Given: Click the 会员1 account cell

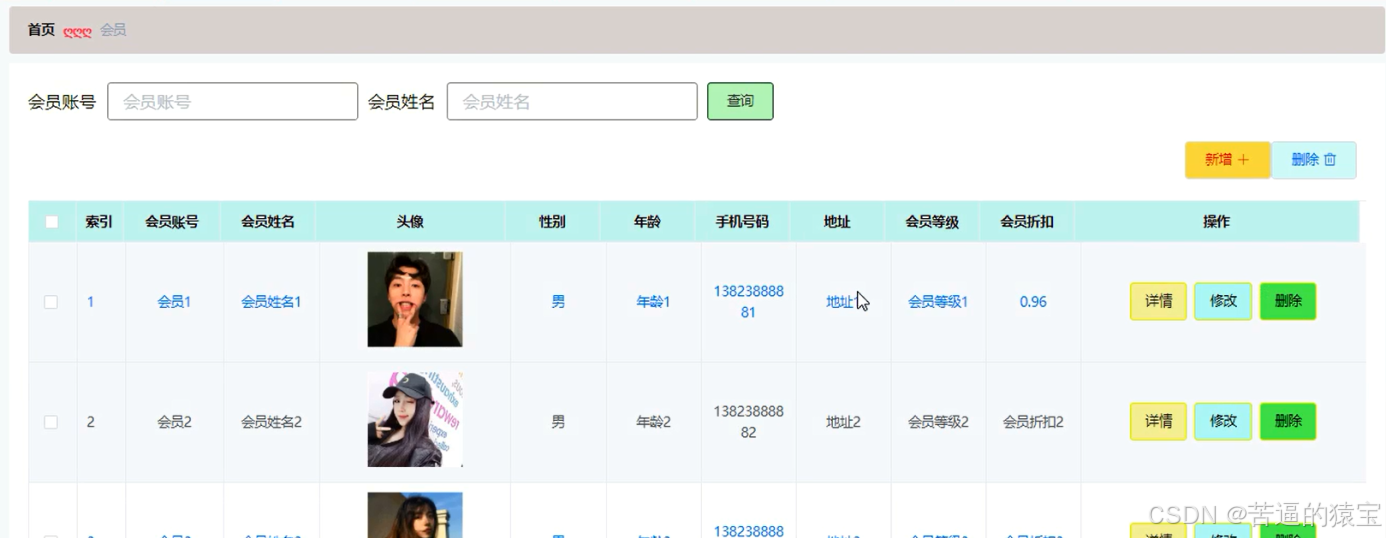Looking at the screenshot, I should pyautogui.click(x=174, y=302).
